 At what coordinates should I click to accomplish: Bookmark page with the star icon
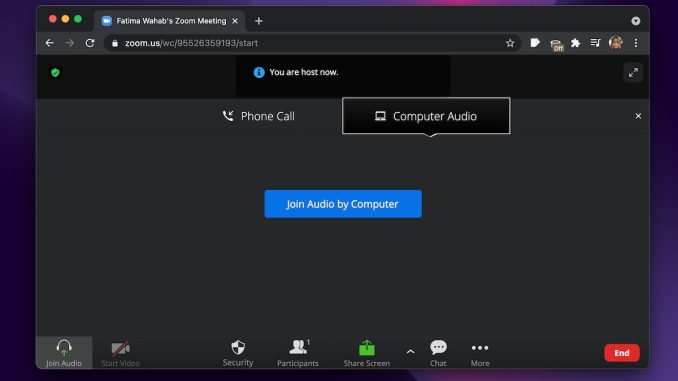coord(510,43)
